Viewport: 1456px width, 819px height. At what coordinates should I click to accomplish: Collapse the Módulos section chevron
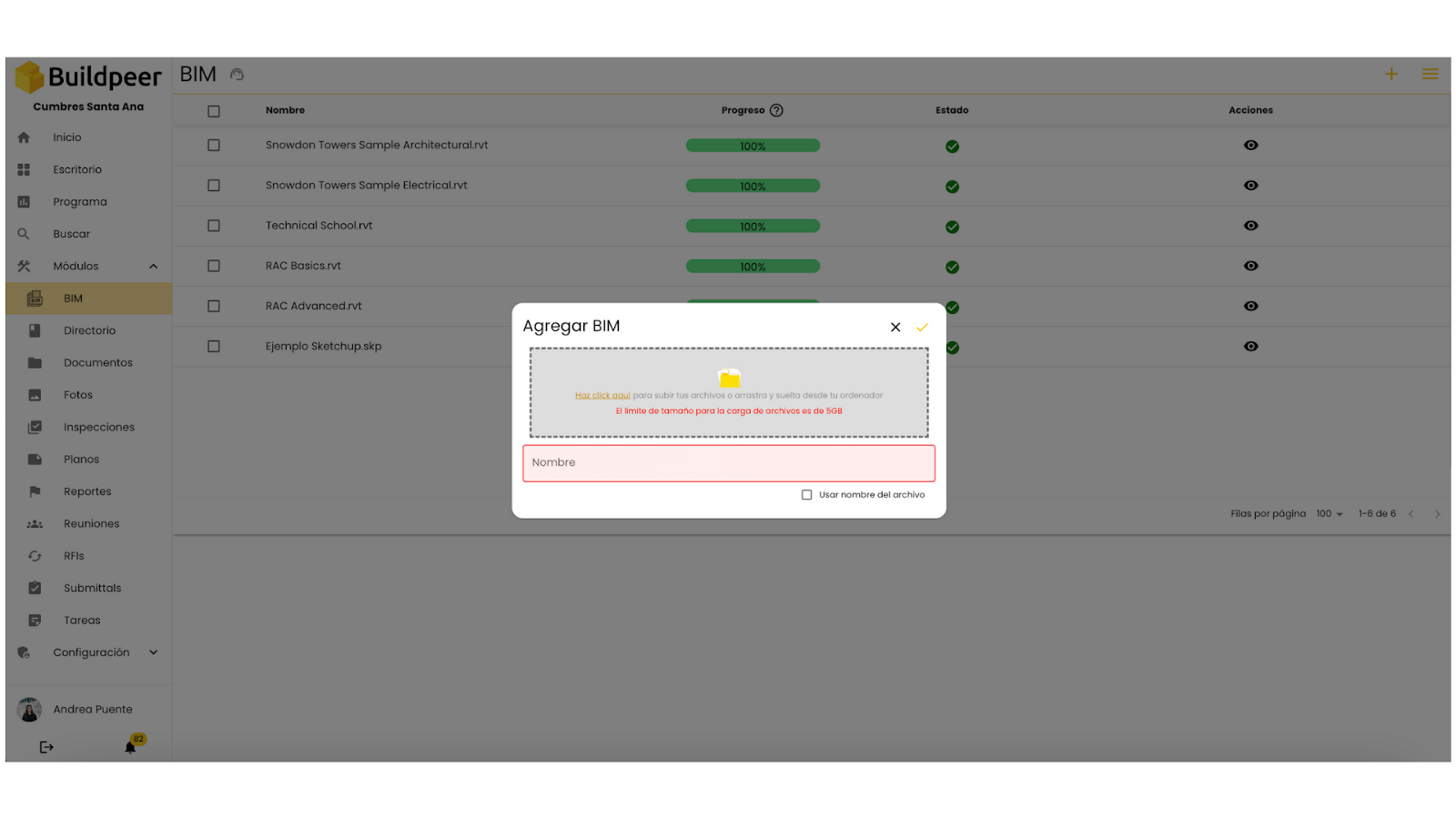[x=153, y=267]
